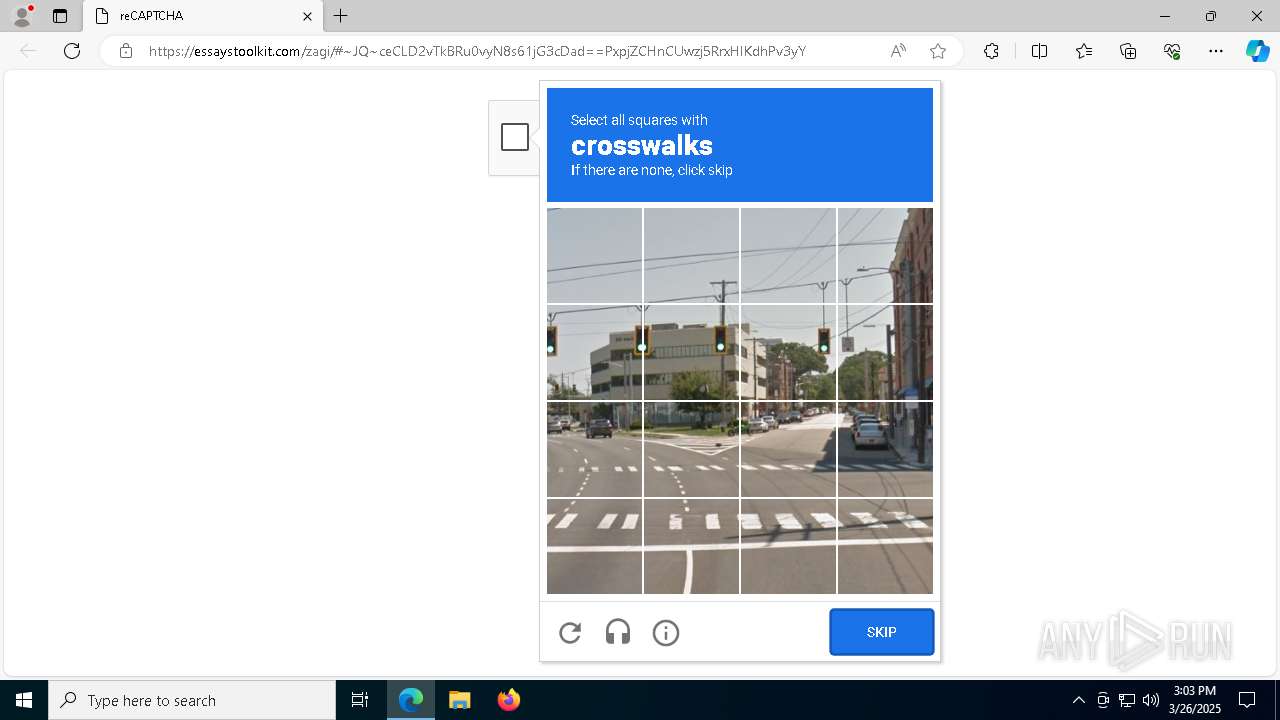Select bottom-right crosswalk tile
The image size is (1280, 720).
[885, 546]
